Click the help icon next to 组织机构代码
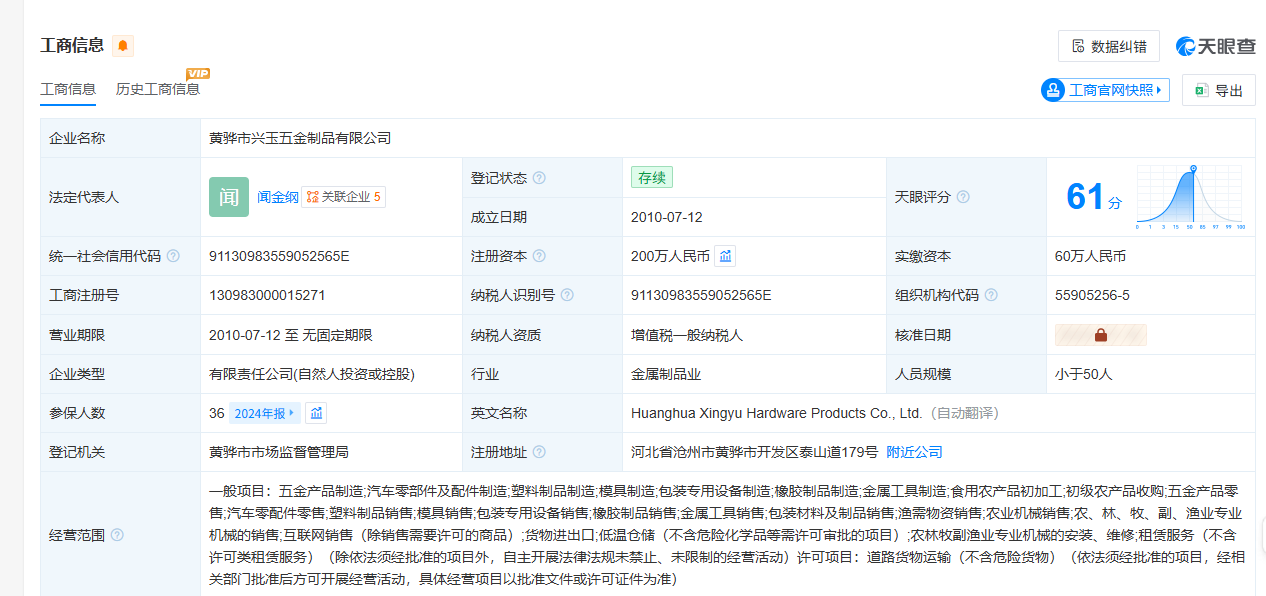The width and height of the screenshot is (1266, 596). point(991,296)
